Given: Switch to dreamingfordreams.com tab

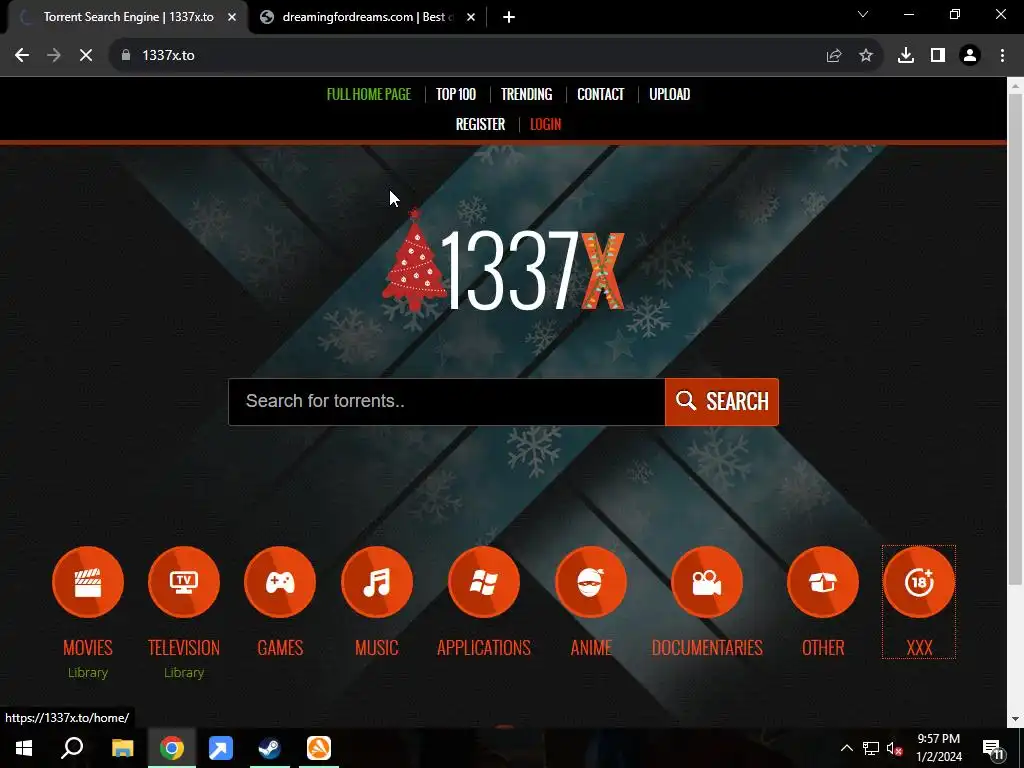Looking at the screenshot, I should [x=367, y=18].
